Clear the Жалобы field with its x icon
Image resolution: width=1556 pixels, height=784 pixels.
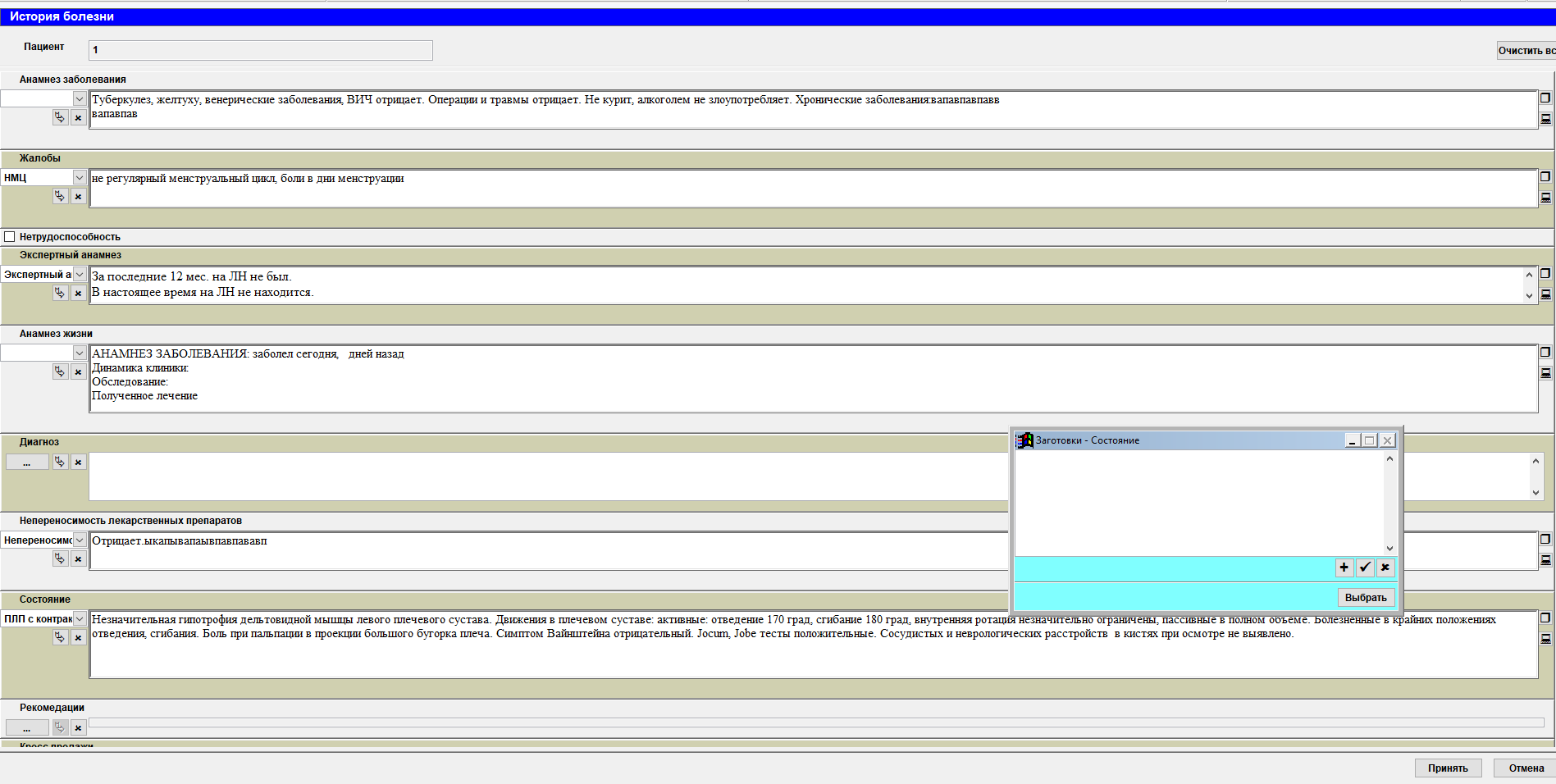point(78,197)
